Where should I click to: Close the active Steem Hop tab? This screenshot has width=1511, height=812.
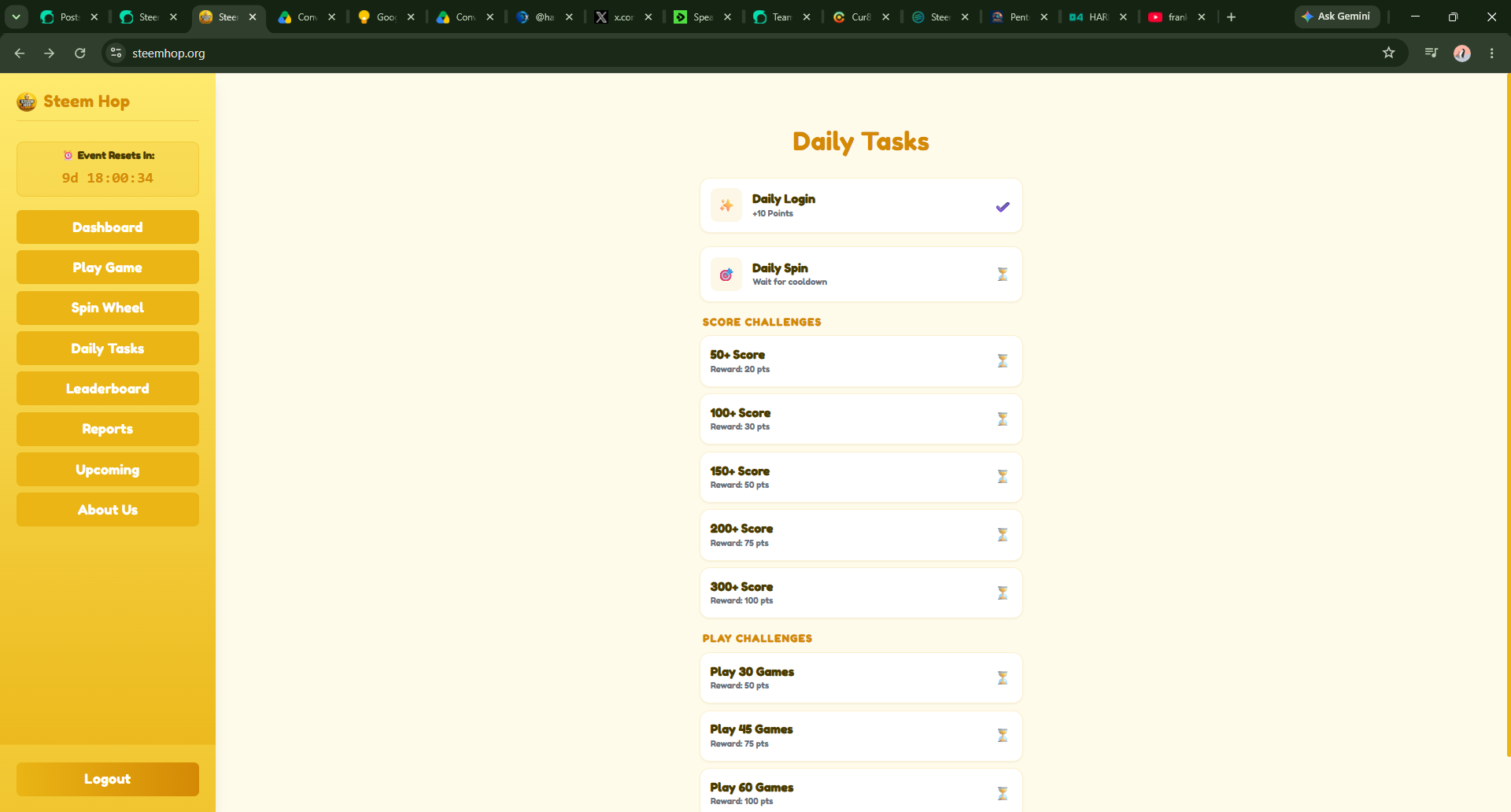(253, 17)
